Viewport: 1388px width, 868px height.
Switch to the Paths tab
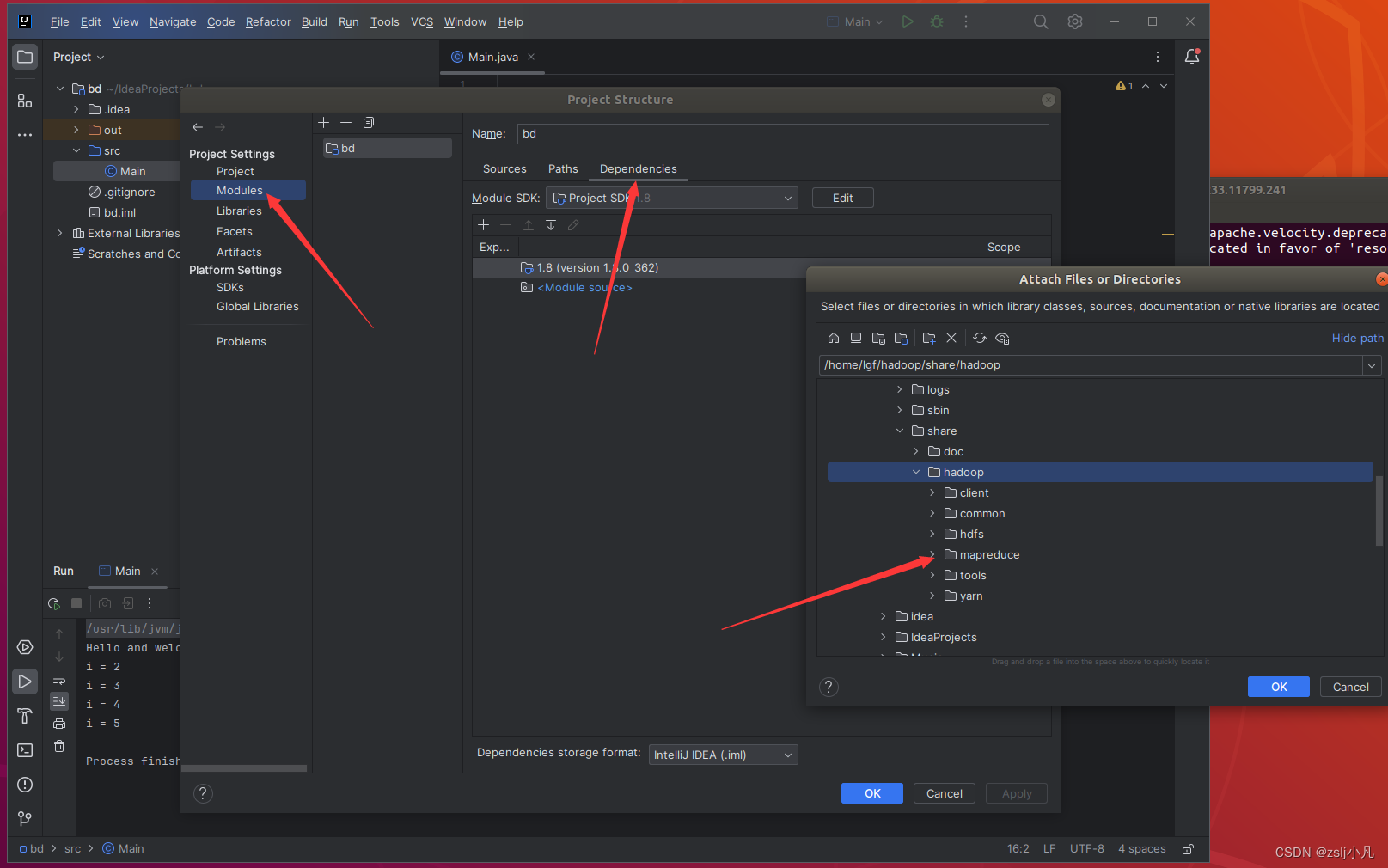[563, 169]
